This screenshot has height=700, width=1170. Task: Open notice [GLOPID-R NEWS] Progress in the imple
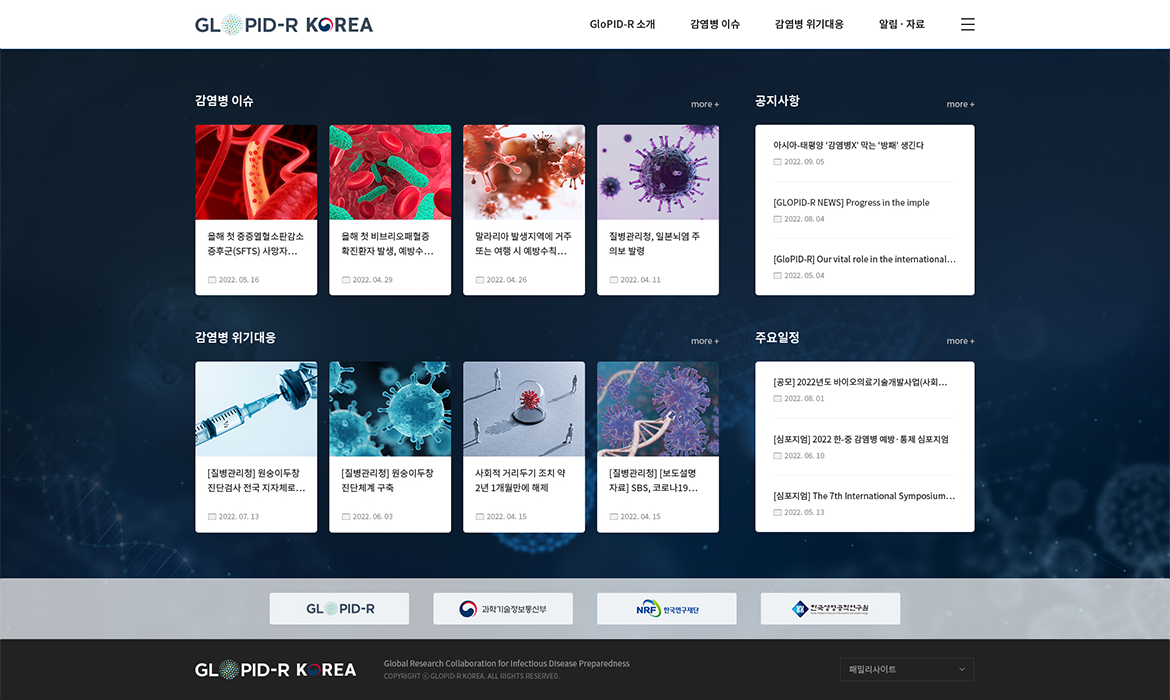pyautogui.click(x=851, y=202)
